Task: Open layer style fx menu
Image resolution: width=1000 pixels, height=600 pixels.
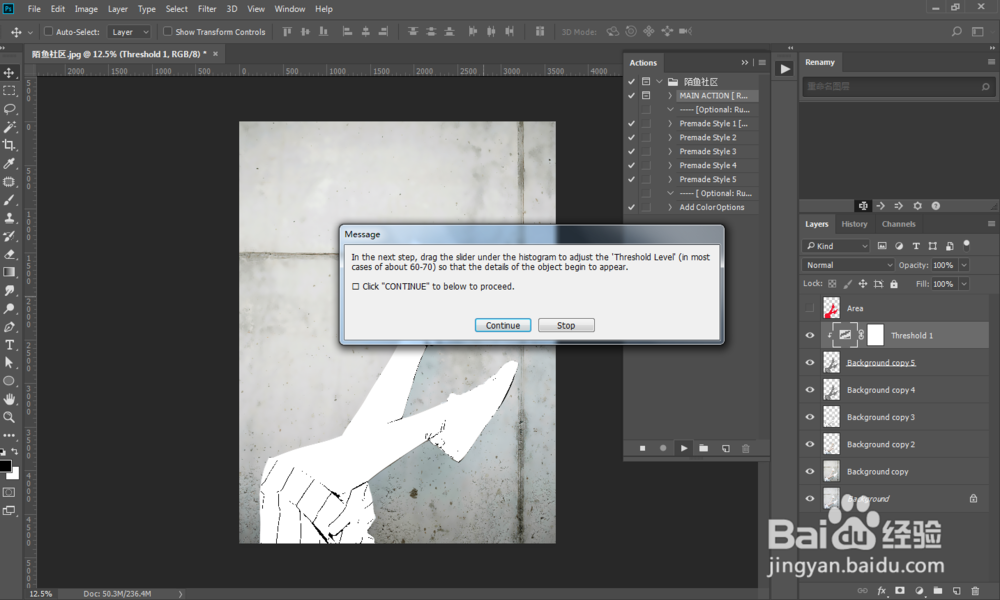Action: click(881, 591)
